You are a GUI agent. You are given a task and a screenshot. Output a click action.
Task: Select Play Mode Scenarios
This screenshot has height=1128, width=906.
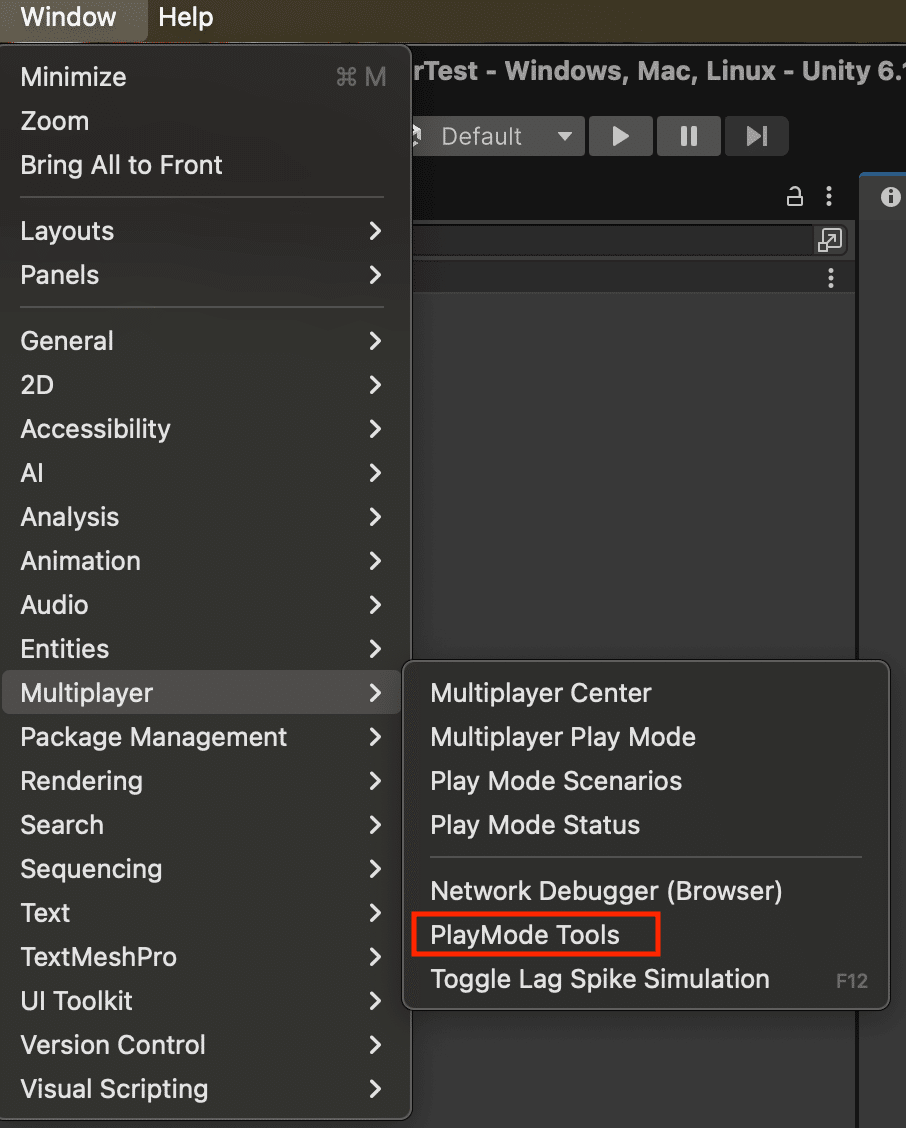coord(556,781)
